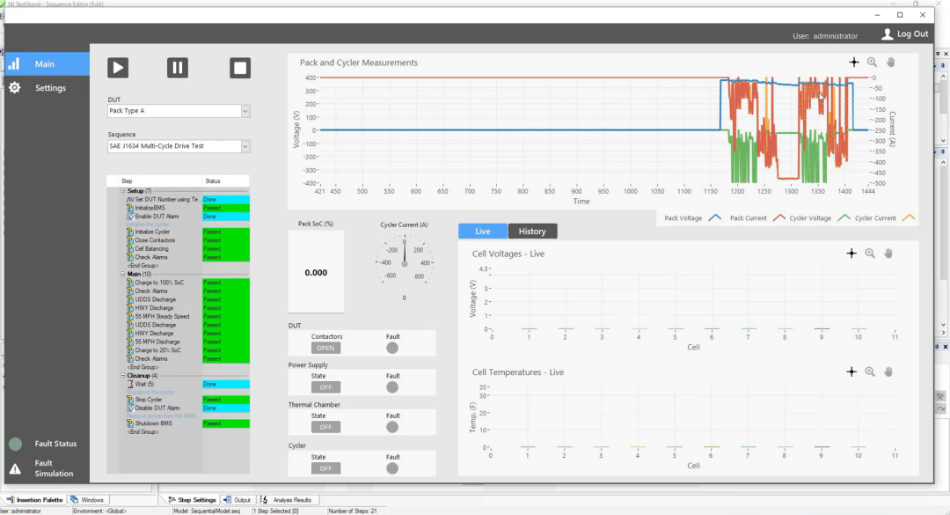Open Fault Simulation warning icon

[15, 469]
